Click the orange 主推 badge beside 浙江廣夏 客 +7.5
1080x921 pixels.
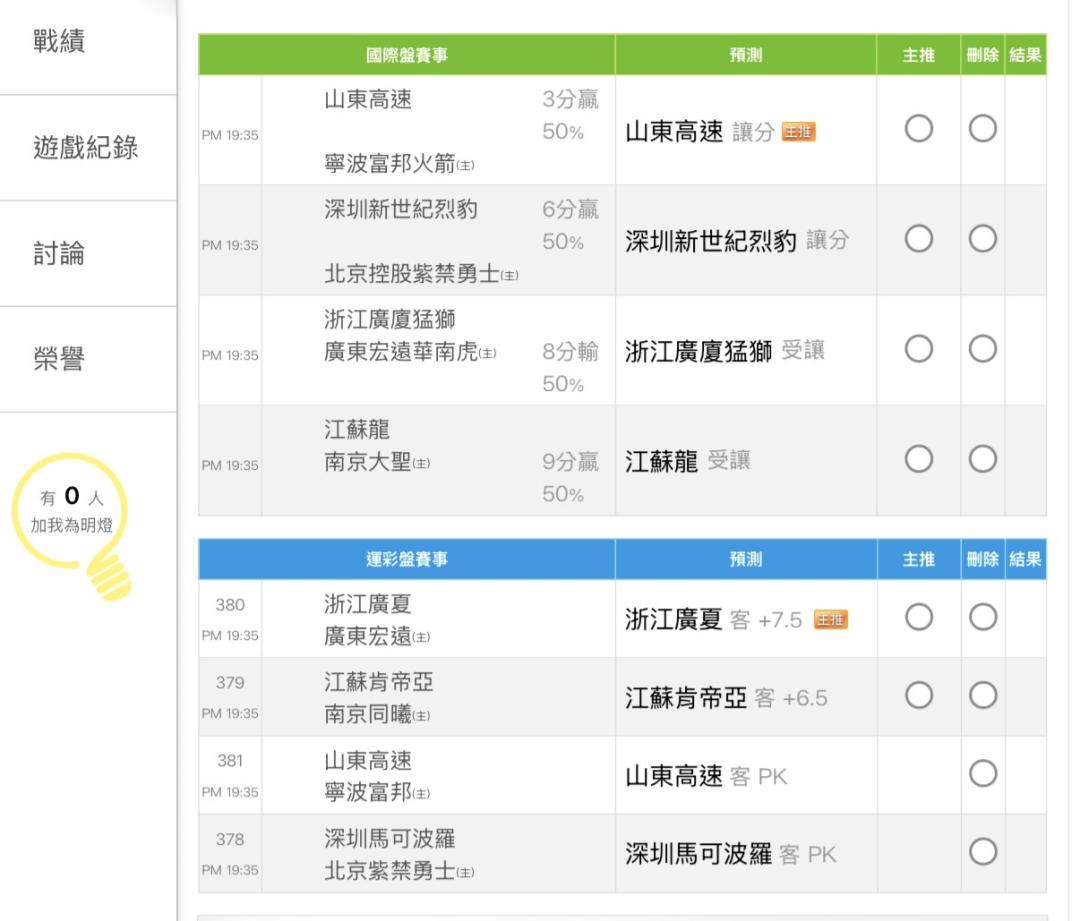click(x=831, y=620)
